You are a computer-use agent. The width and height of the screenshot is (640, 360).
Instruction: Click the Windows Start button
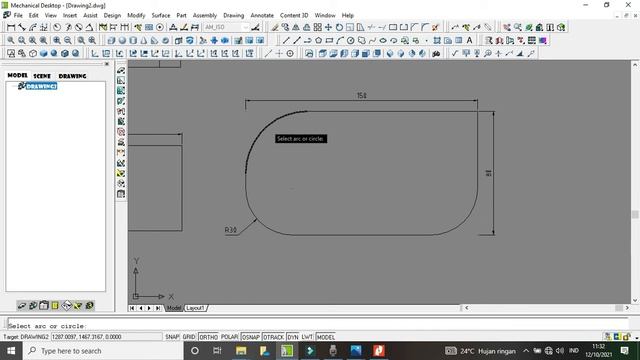(11, 351)
